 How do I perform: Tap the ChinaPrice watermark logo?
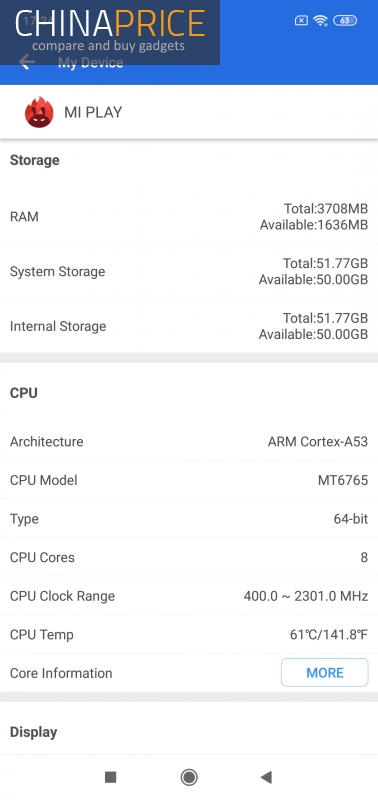click(x=110, y=32)
